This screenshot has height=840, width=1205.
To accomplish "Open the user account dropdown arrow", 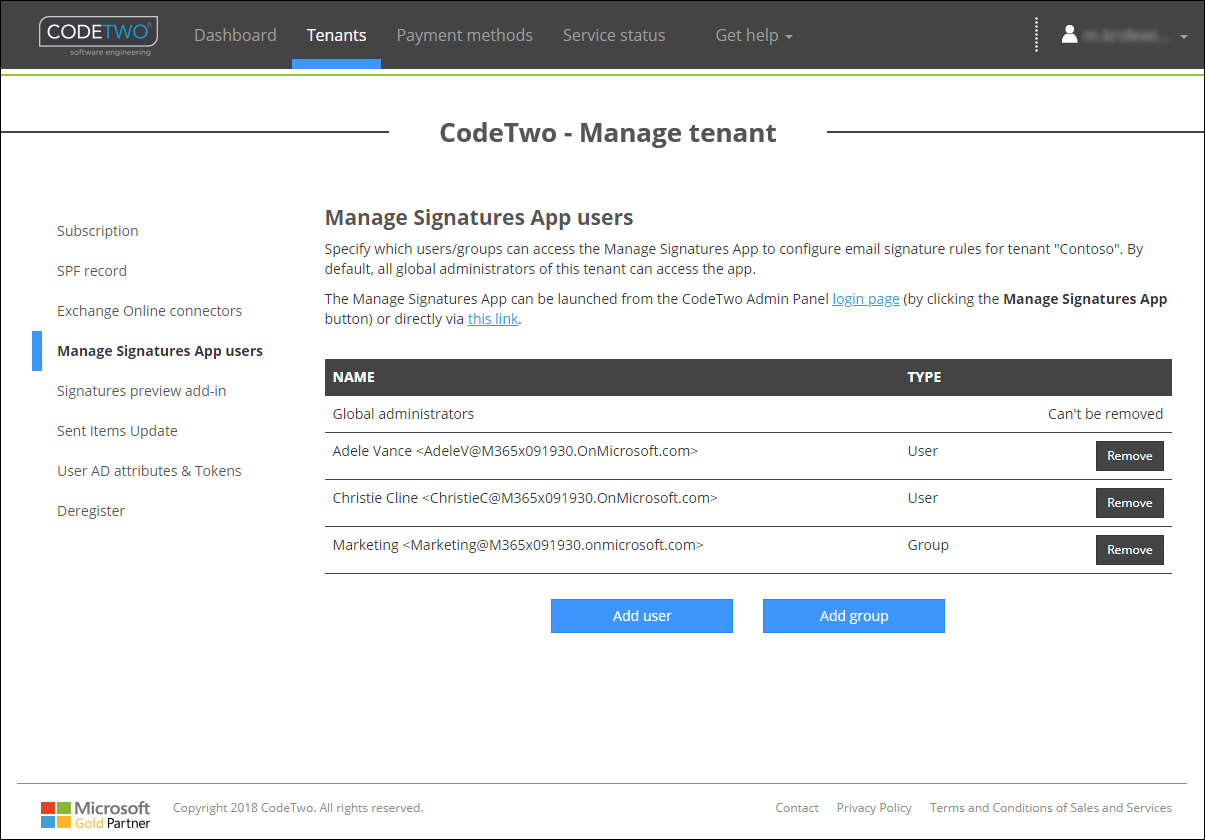I will (1184, 36).
